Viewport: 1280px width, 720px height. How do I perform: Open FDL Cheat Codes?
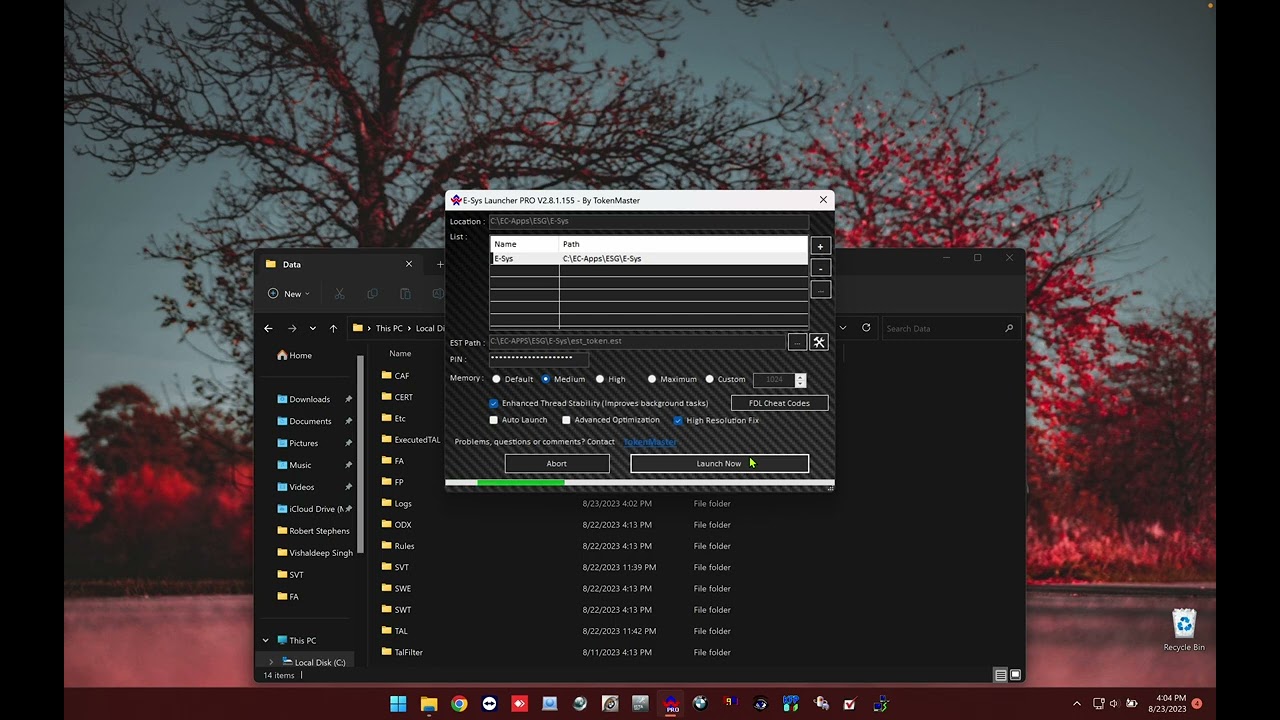coord(779,403)
